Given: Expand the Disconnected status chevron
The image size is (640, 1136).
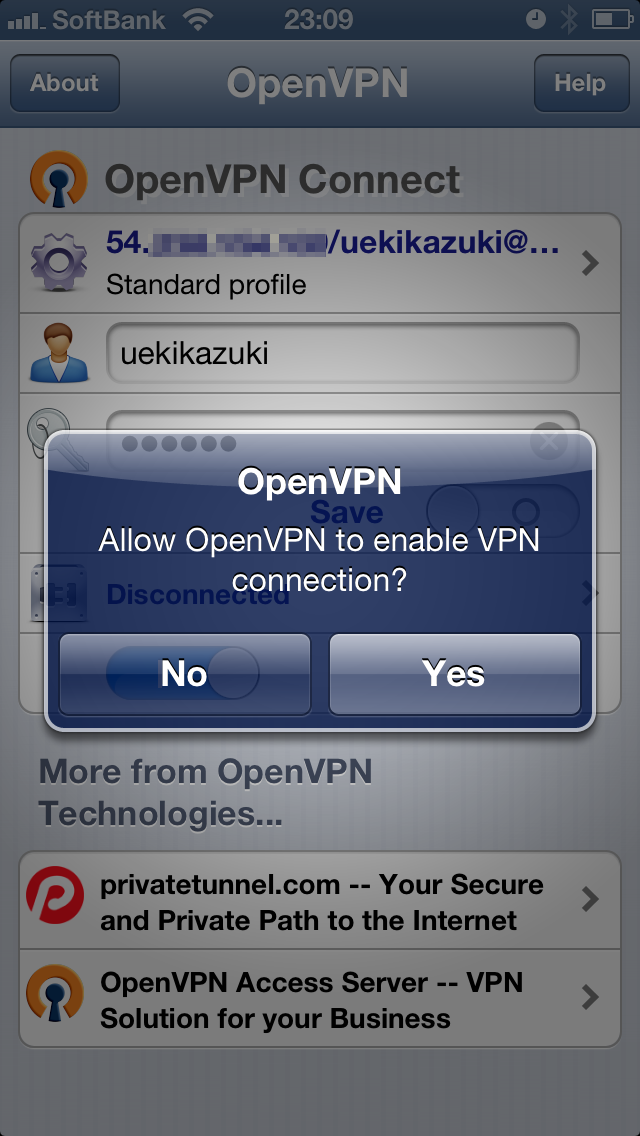Looking at the screenshot, I should pos(590,594).
